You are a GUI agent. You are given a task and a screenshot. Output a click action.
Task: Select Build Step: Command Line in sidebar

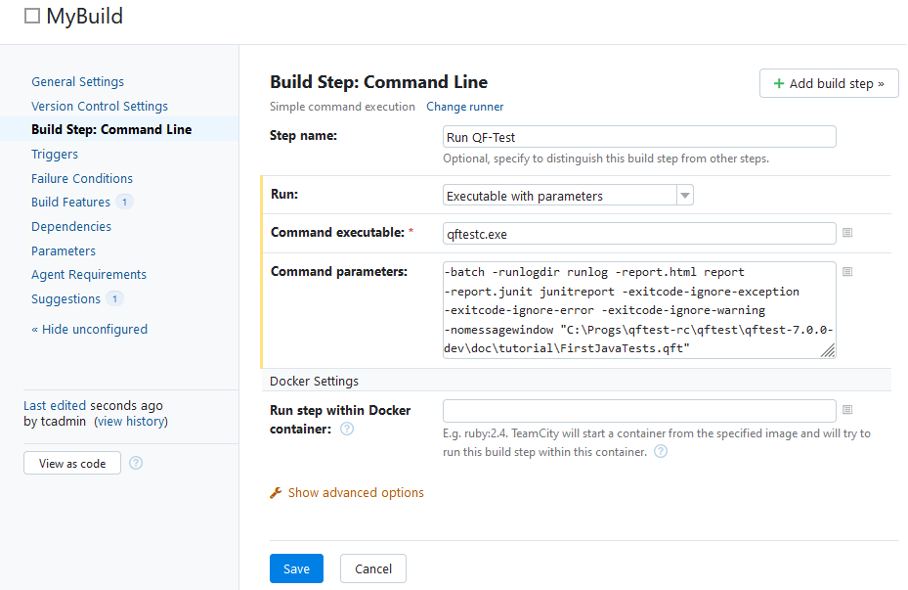(112, 130)
